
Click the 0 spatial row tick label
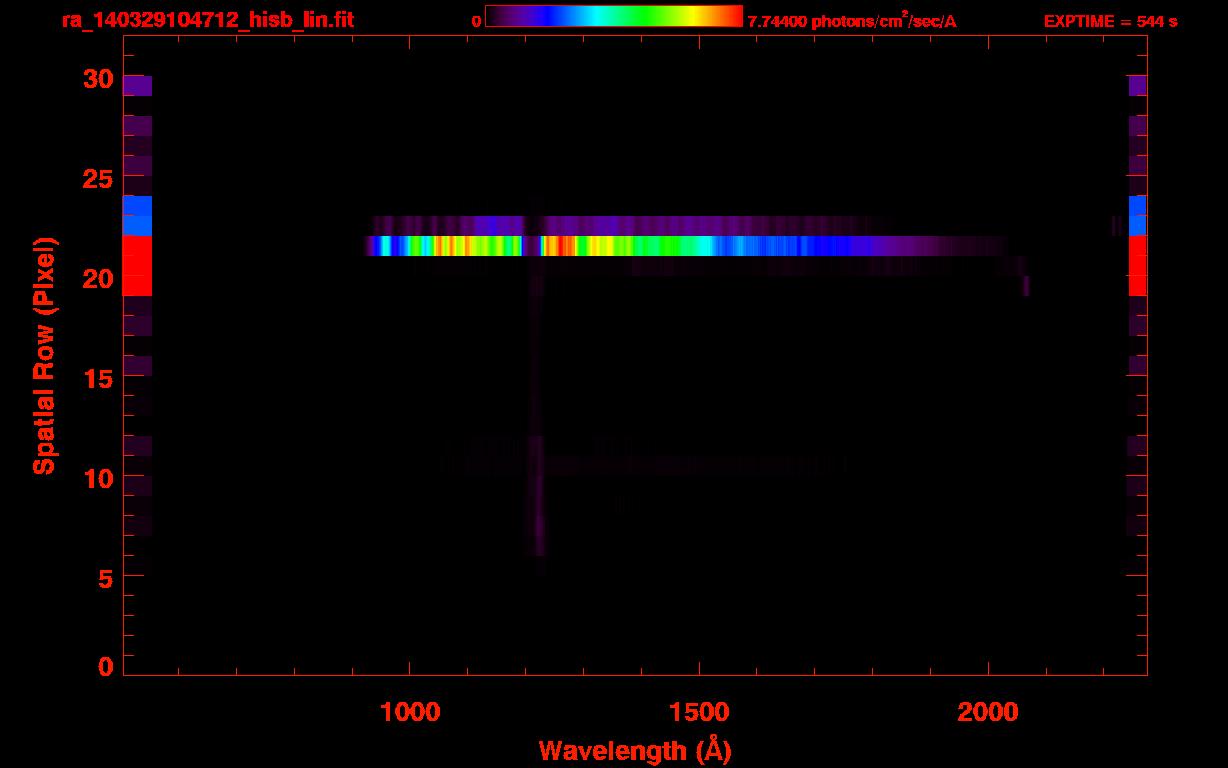[x=105, y=667]
